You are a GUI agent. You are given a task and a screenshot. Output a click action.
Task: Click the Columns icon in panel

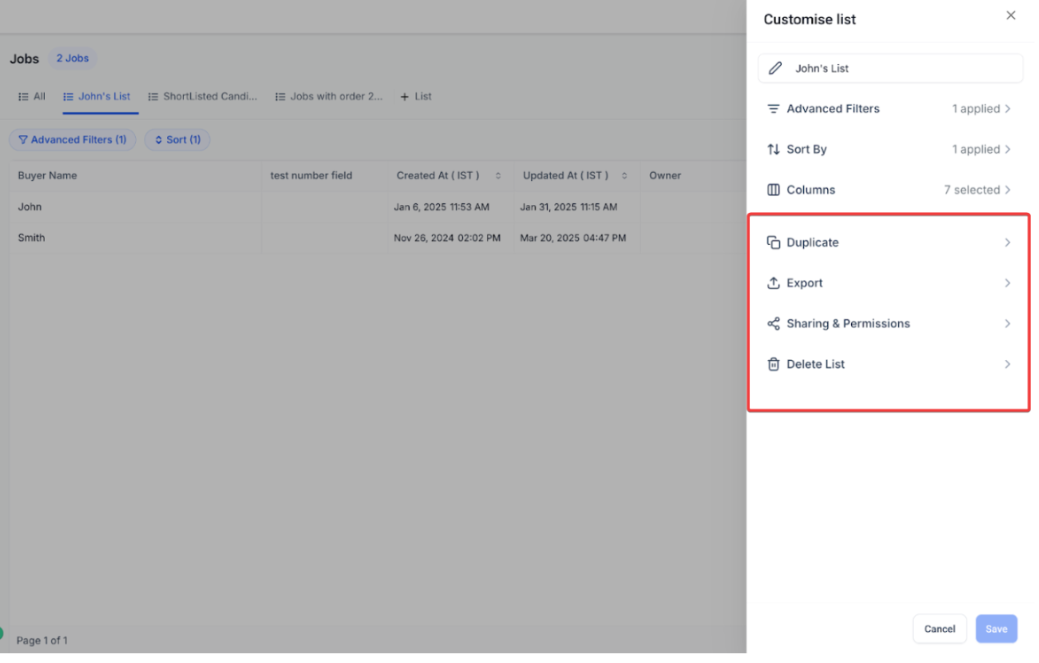773,190
